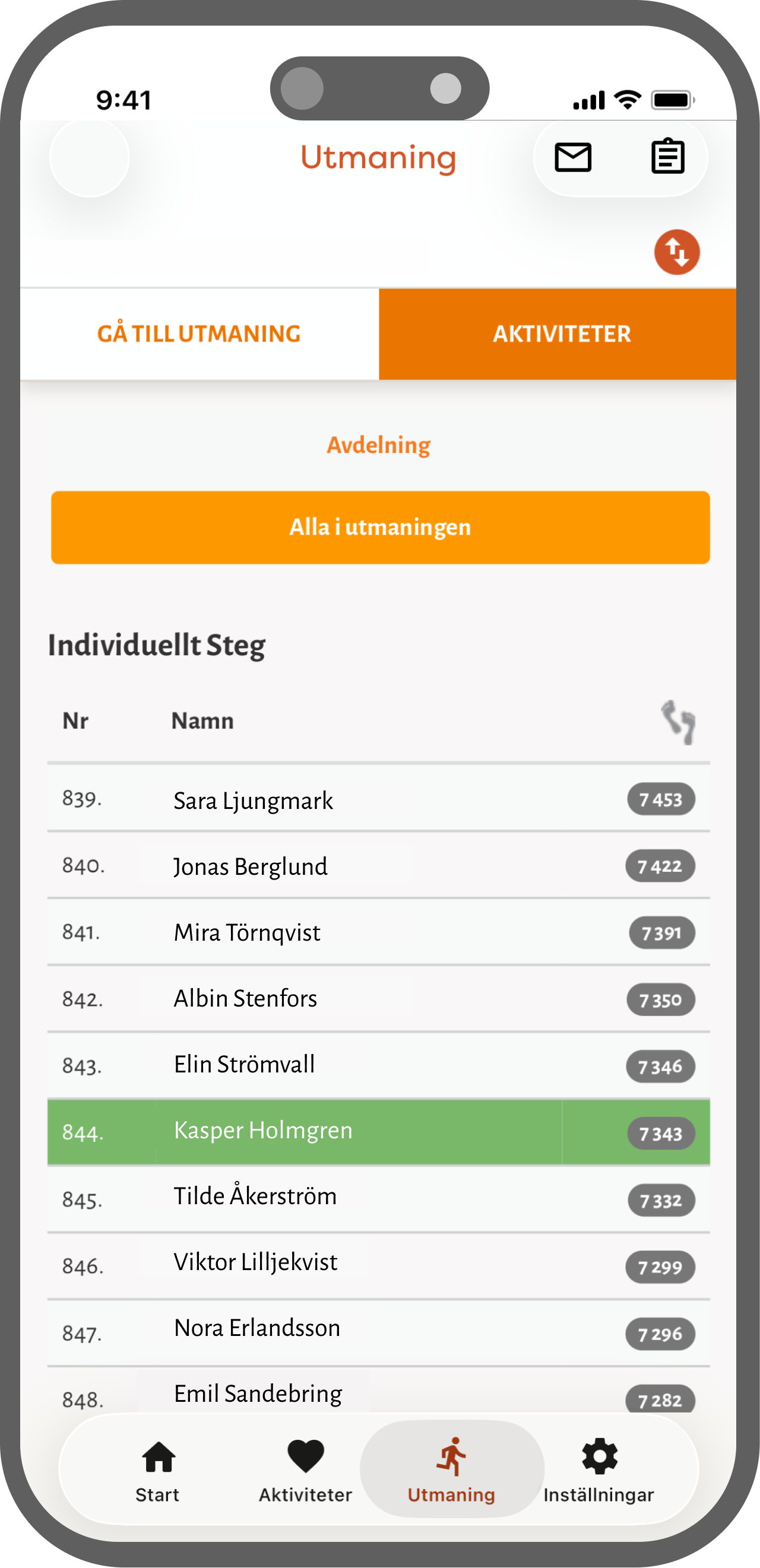Tap the orange up-down sort icon
This screenshot has width=760, height=1568.
click(676, 252)
